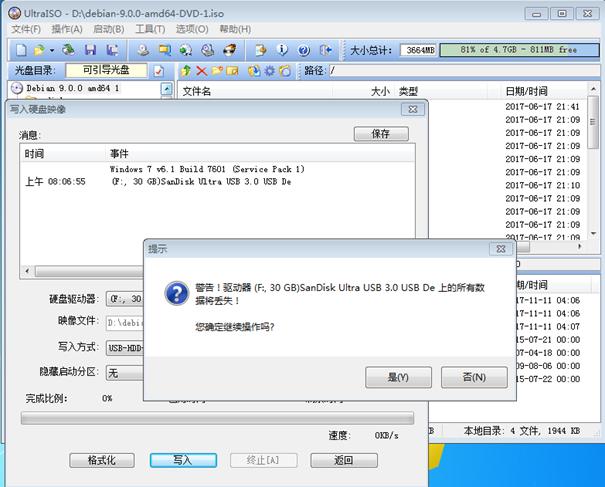Open the 帮助(H) menu
The image size is (605, 487).
[x=235, y=29]
